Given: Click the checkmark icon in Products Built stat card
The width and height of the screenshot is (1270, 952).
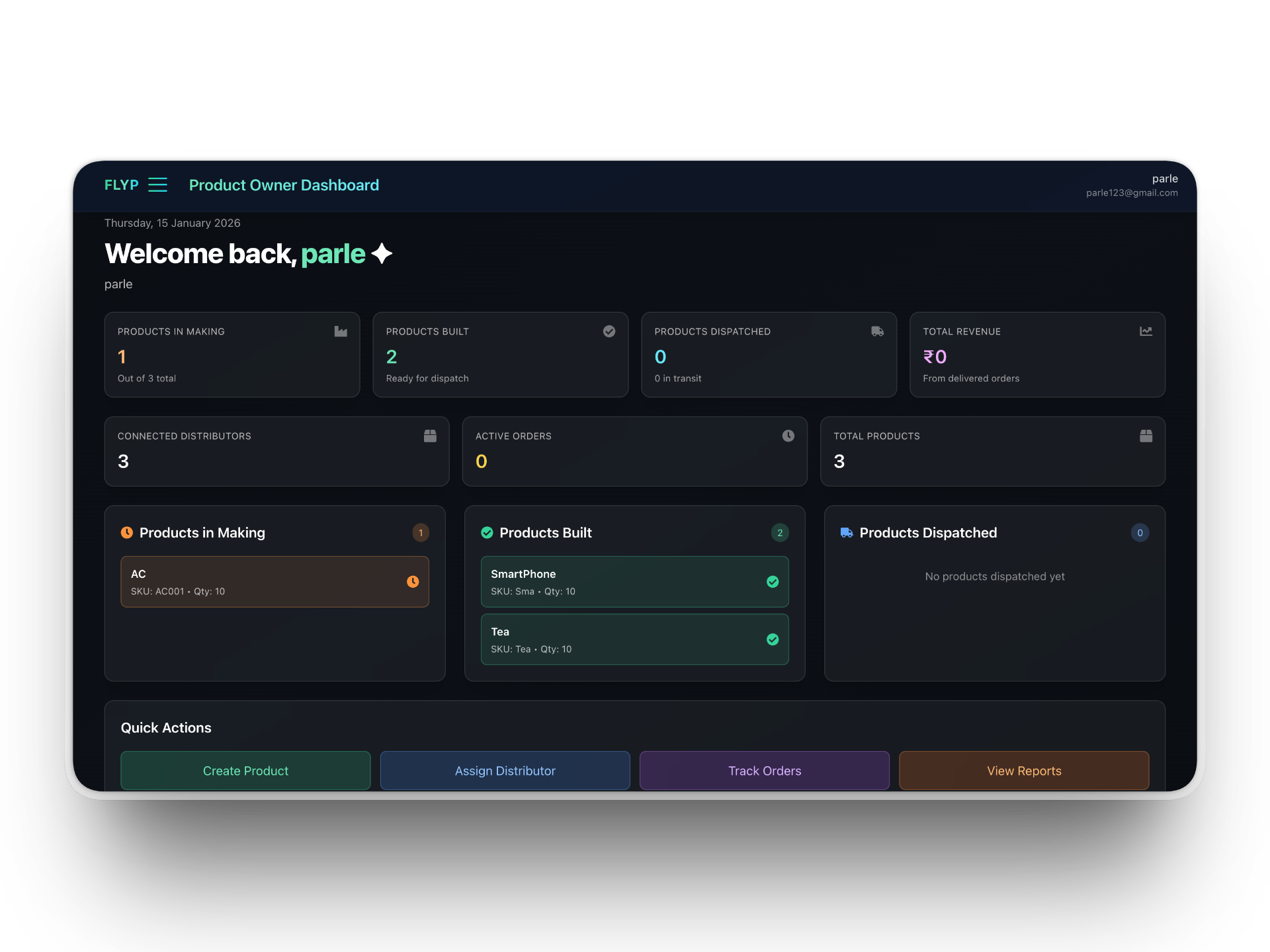Looking at the screenshot, I should (x=609, y=331).
